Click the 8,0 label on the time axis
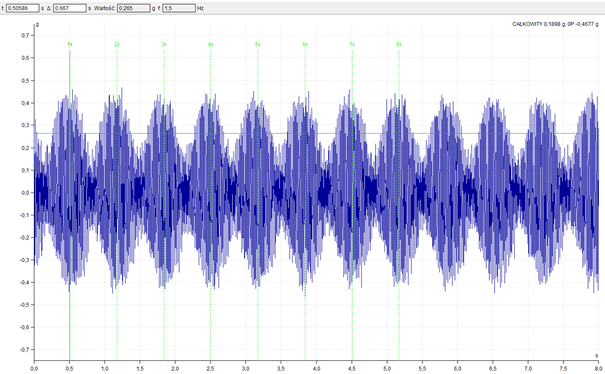This screenshot has height=374, width=605. (x=598, y=369)
